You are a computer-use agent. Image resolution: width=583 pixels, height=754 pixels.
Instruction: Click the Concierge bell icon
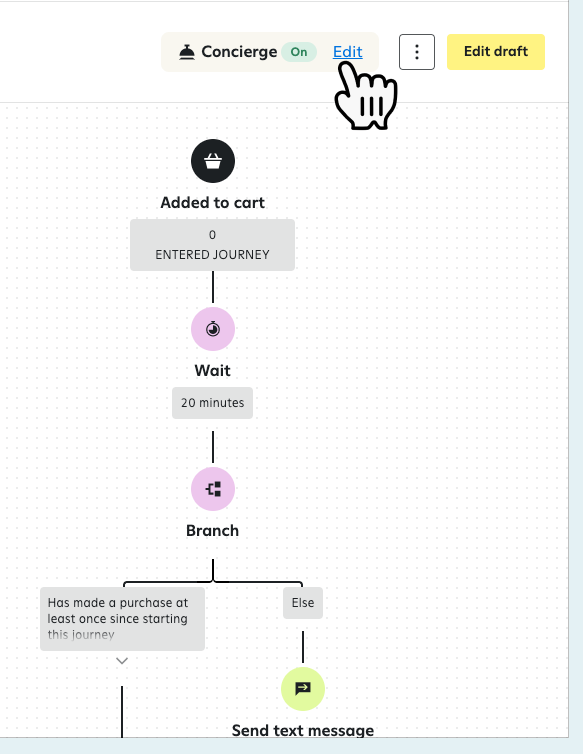pyautogui.click(x=187, y=52)
